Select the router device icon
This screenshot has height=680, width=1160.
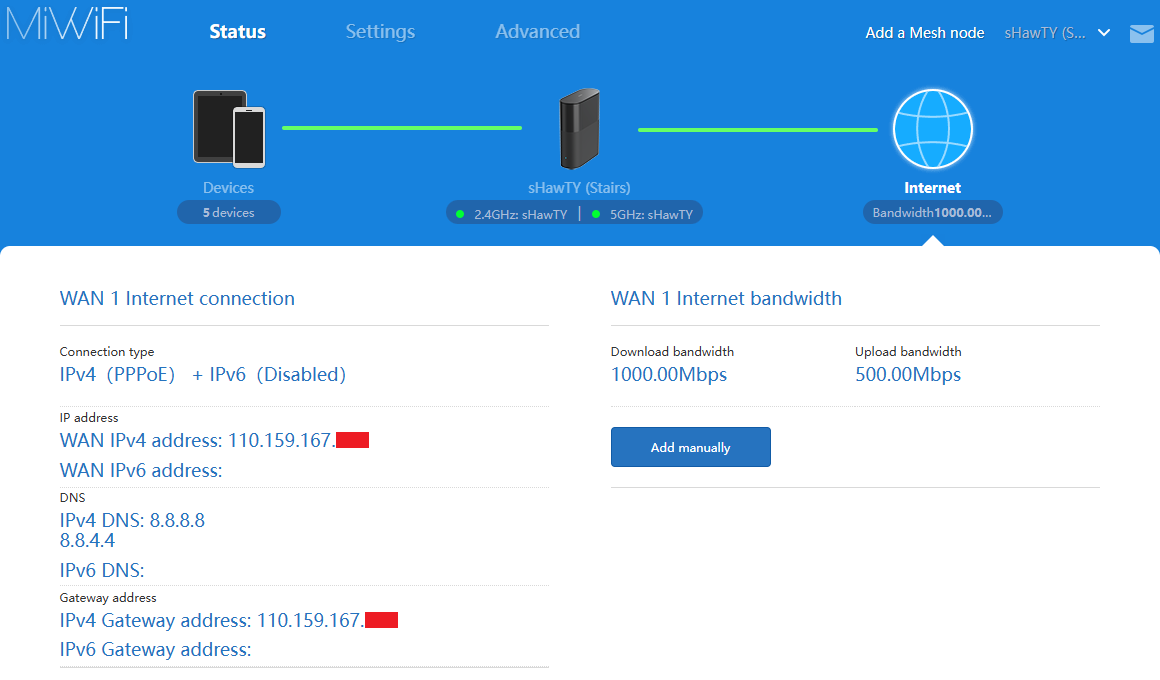tap(579, 128)
